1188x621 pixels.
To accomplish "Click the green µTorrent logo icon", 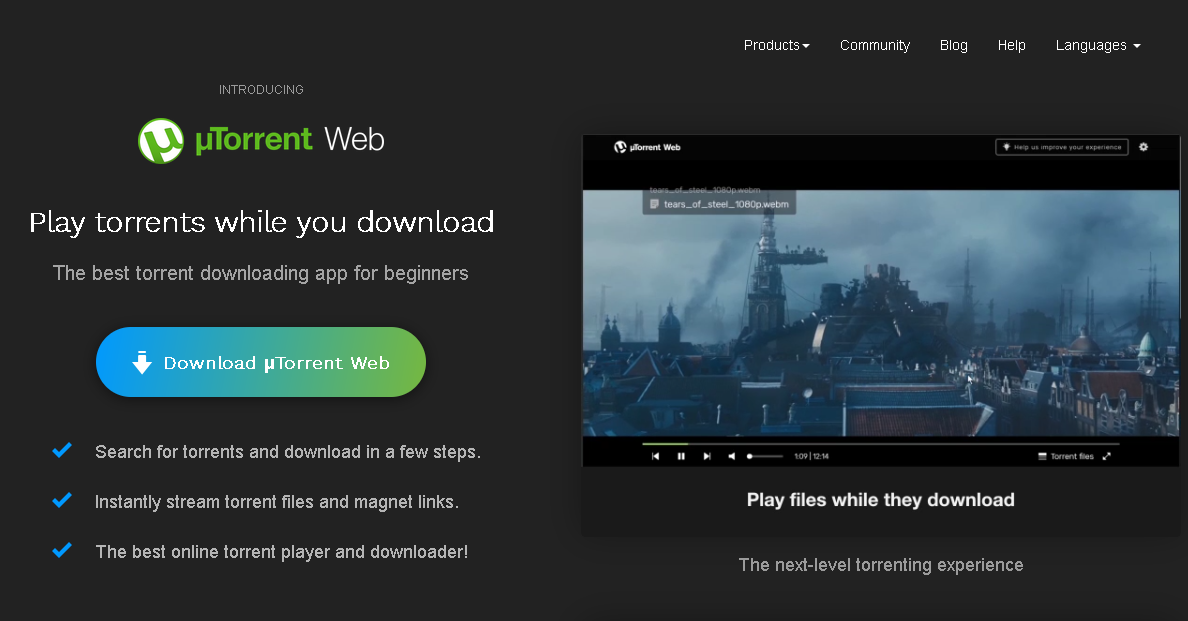I will point(161,141).
